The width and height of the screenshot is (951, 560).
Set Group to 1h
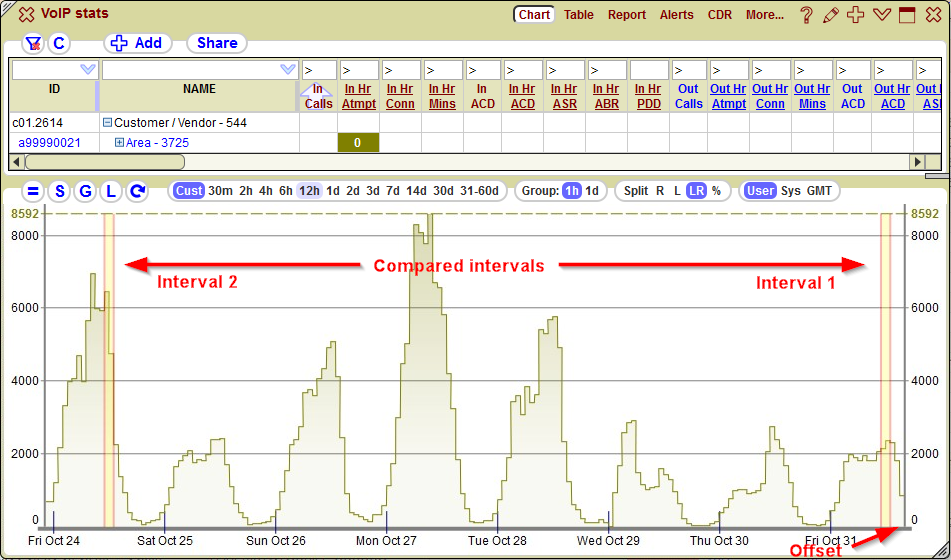[571, 191]
